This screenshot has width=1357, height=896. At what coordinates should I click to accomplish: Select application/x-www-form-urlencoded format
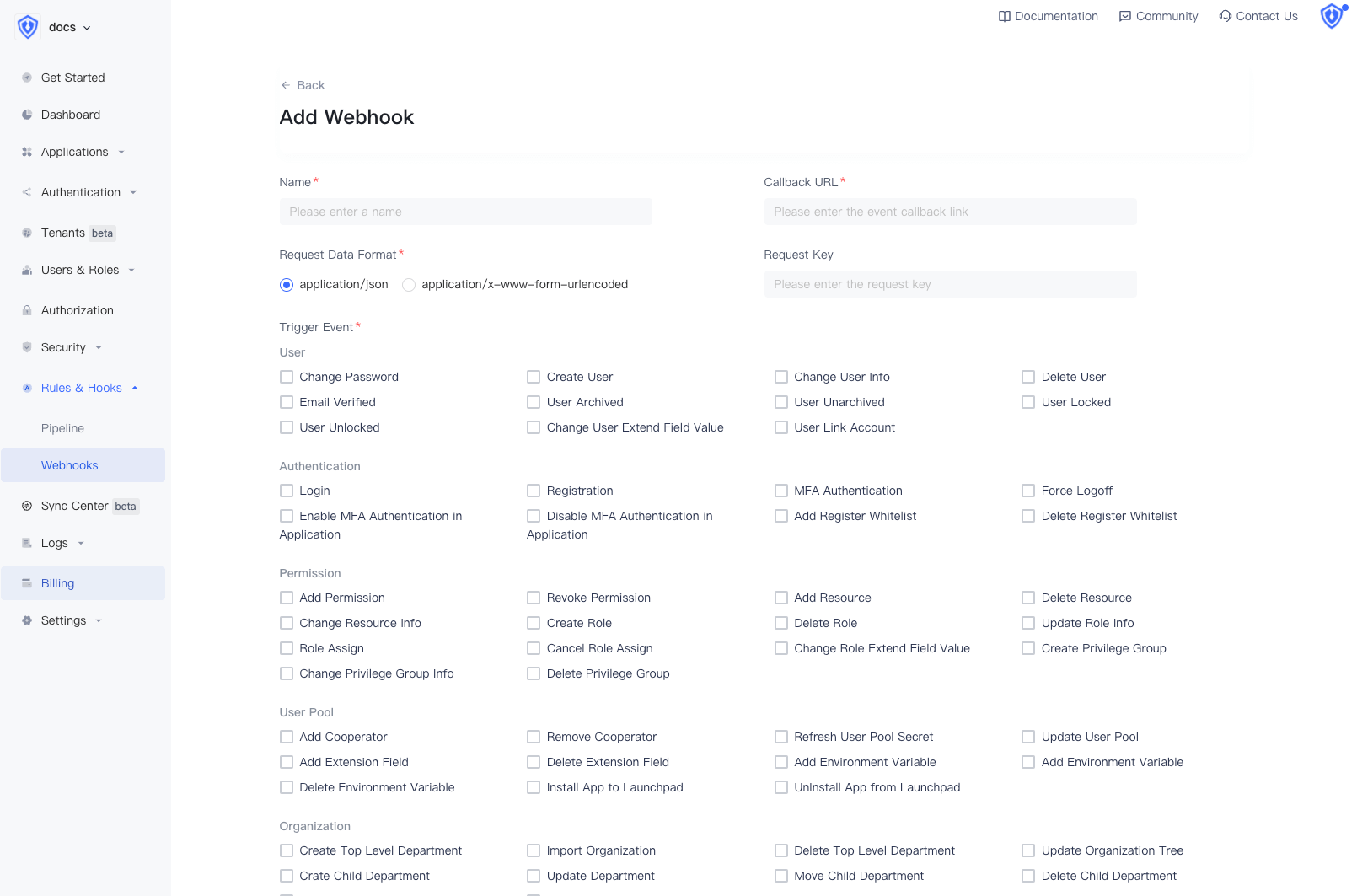[x=409, y=285]
